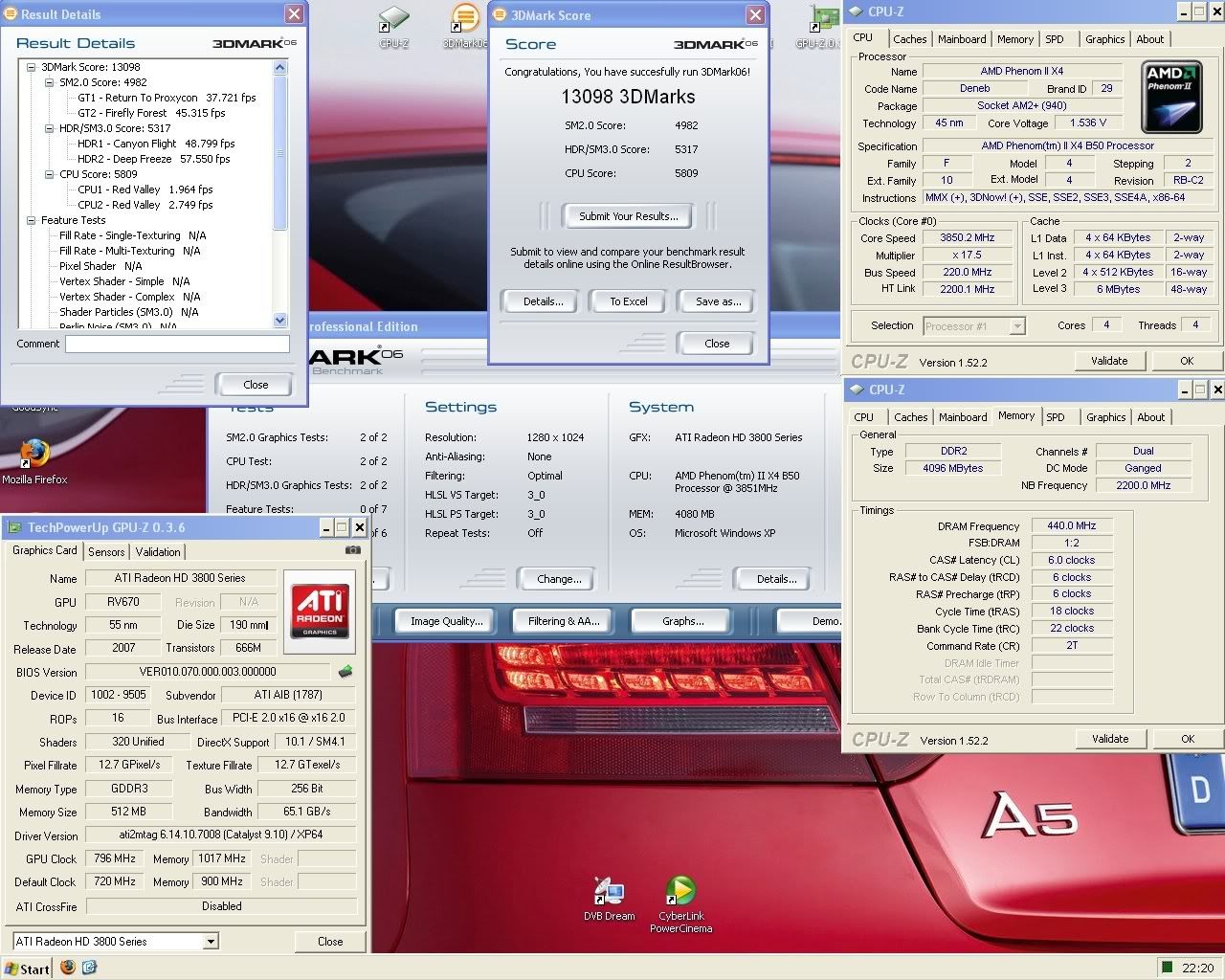Image resolution: width=1225 pixels, height=980 pixels.
Task: Open Graphics tab in bottom CPU-Z
Action: [1105, 417]
